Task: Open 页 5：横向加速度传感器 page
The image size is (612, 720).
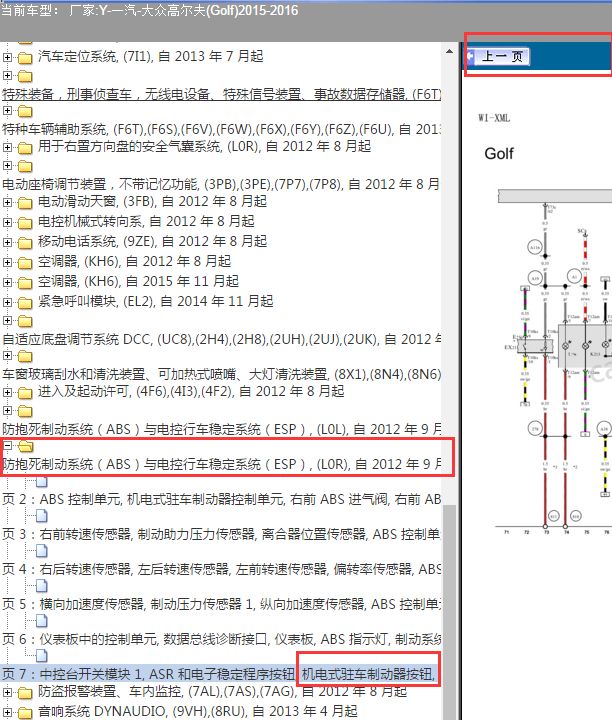Action: point(221,604)
